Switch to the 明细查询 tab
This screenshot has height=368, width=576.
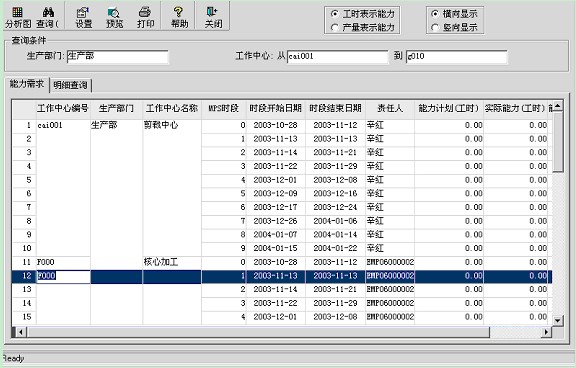coord(70,85)
